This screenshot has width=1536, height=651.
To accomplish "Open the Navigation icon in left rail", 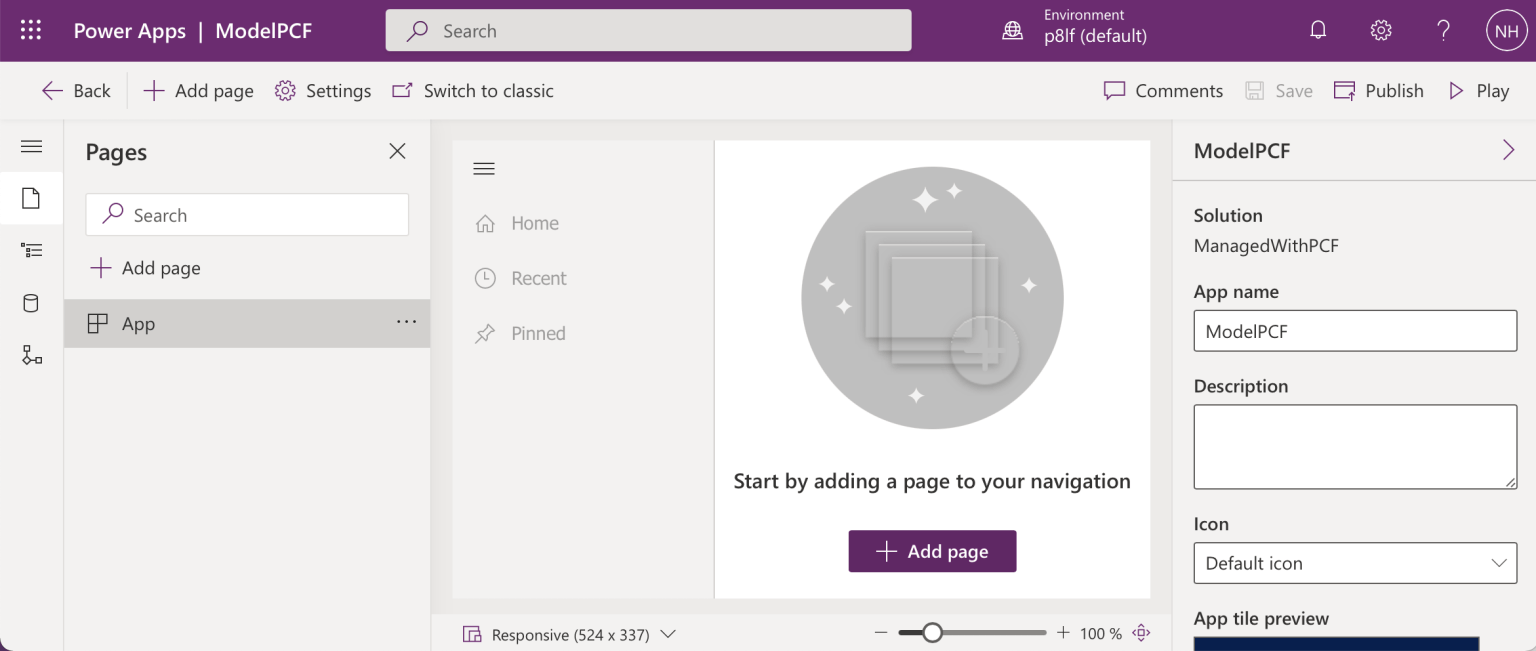I will click(x=31, y=250).
